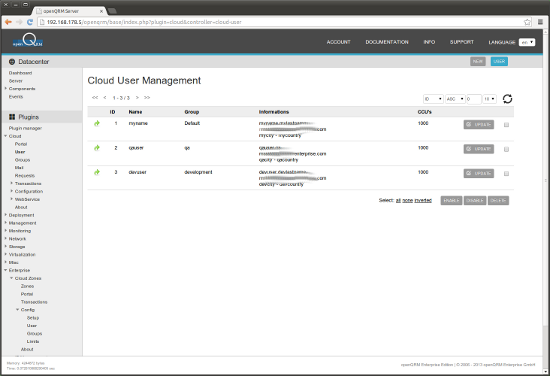Click the Datacenter globe icon
The image size is (550, 376).
click(12, 62)
